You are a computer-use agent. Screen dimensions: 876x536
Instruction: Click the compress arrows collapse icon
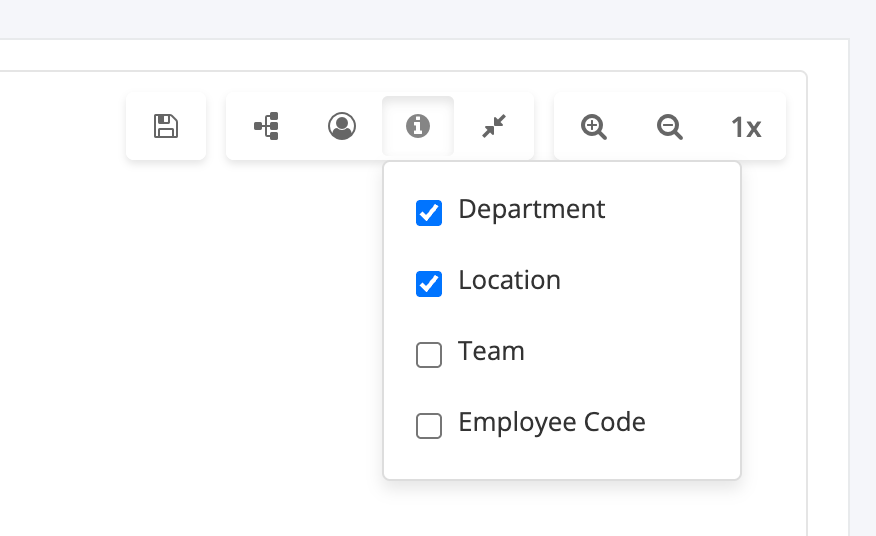494,127
